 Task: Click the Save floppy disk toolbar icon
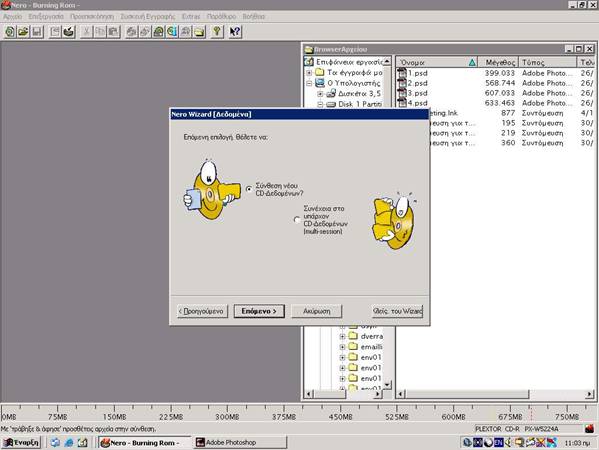click(37, 32)
